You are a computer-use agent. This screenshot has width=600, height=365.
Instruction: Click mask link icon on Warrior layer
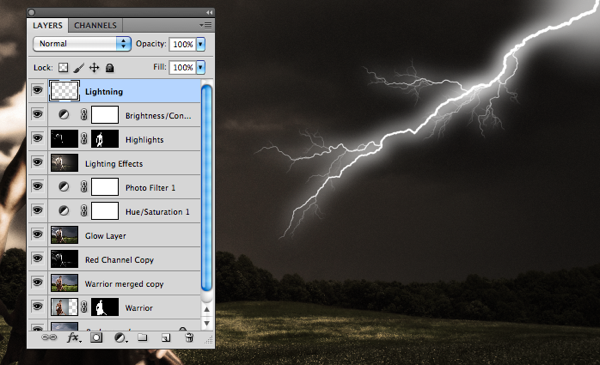point(84,307)
